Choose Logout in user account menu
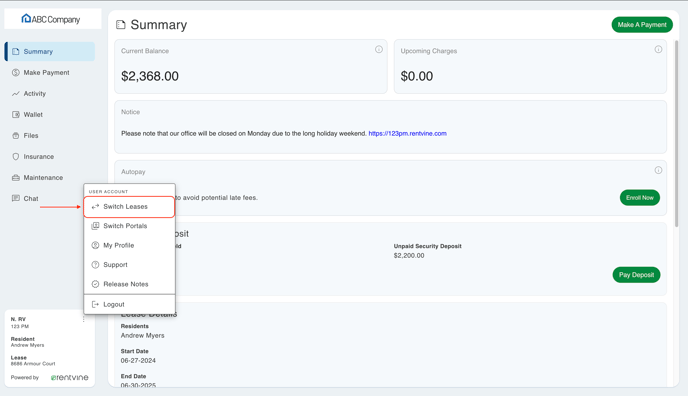The image size is (688, 396). coord(129,304)
